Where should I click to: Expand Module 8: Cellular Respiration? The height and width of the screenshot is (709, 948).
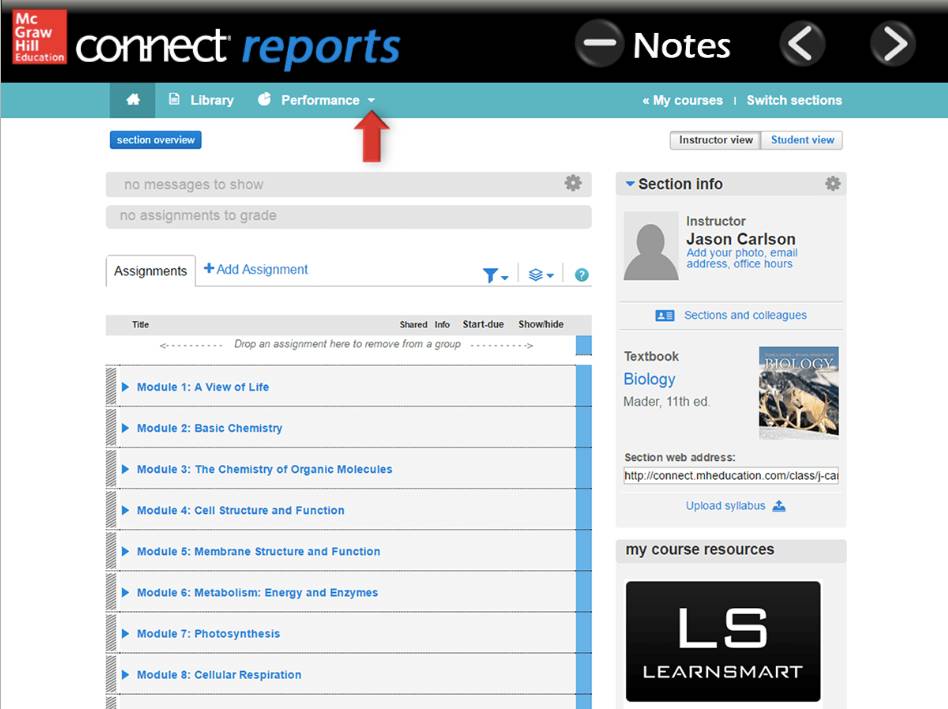tap(125, 675)
